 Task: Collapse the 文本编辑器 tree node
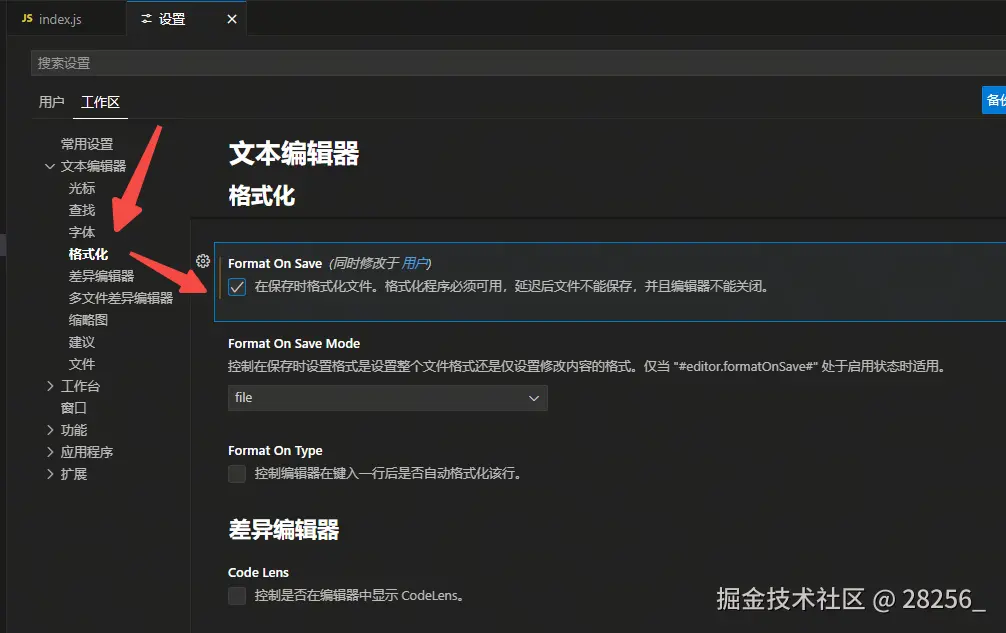click(x=49, y=166)
